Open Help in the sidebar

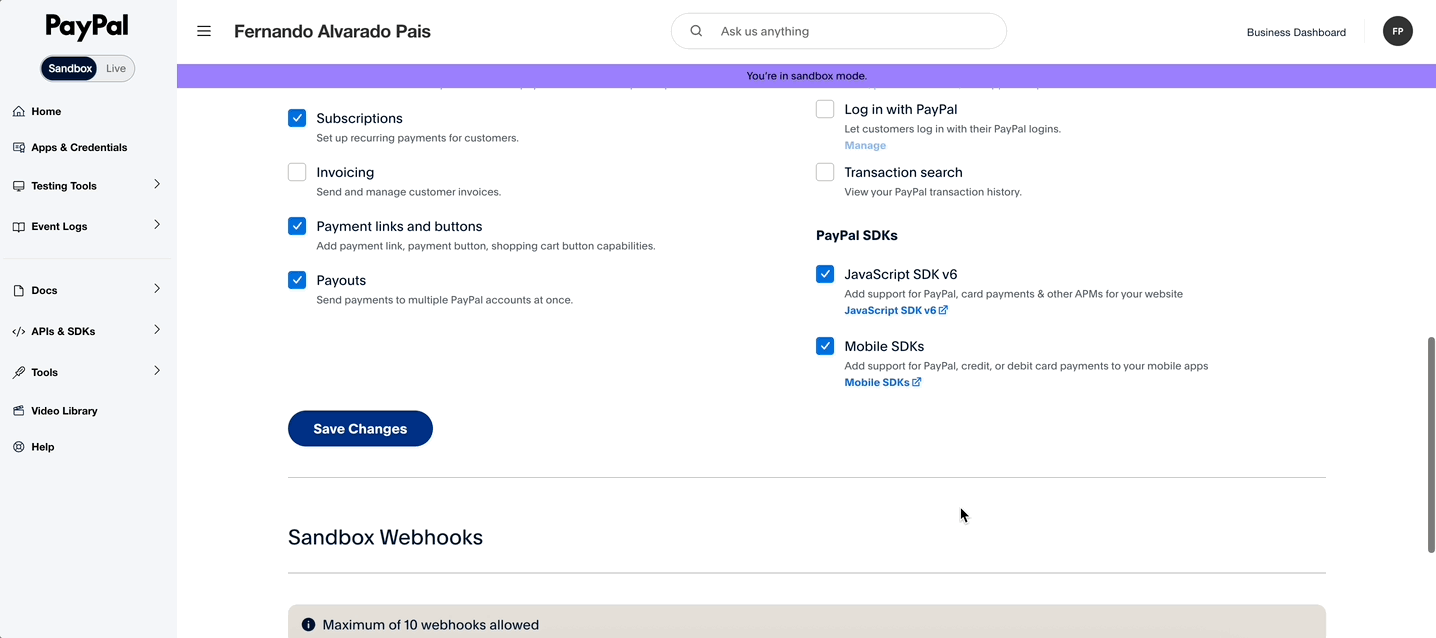pos(43,447)
